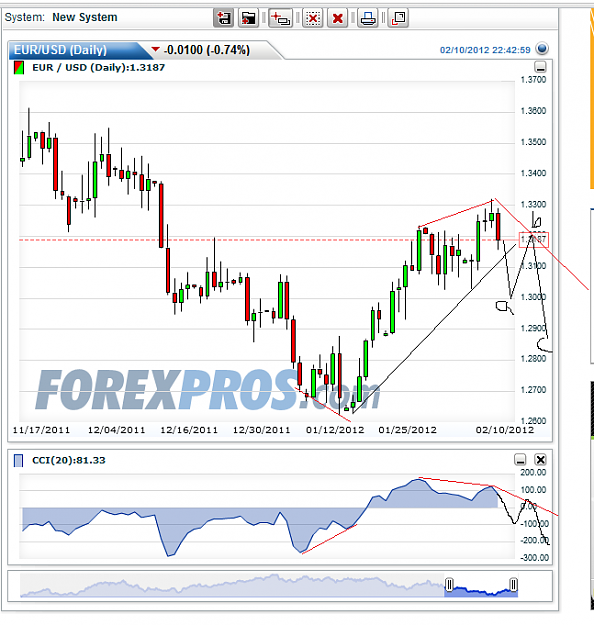This screenshot has height=625, width=594.
Task: Click the 1.2700 price axis label
Action: pos(533,390)
